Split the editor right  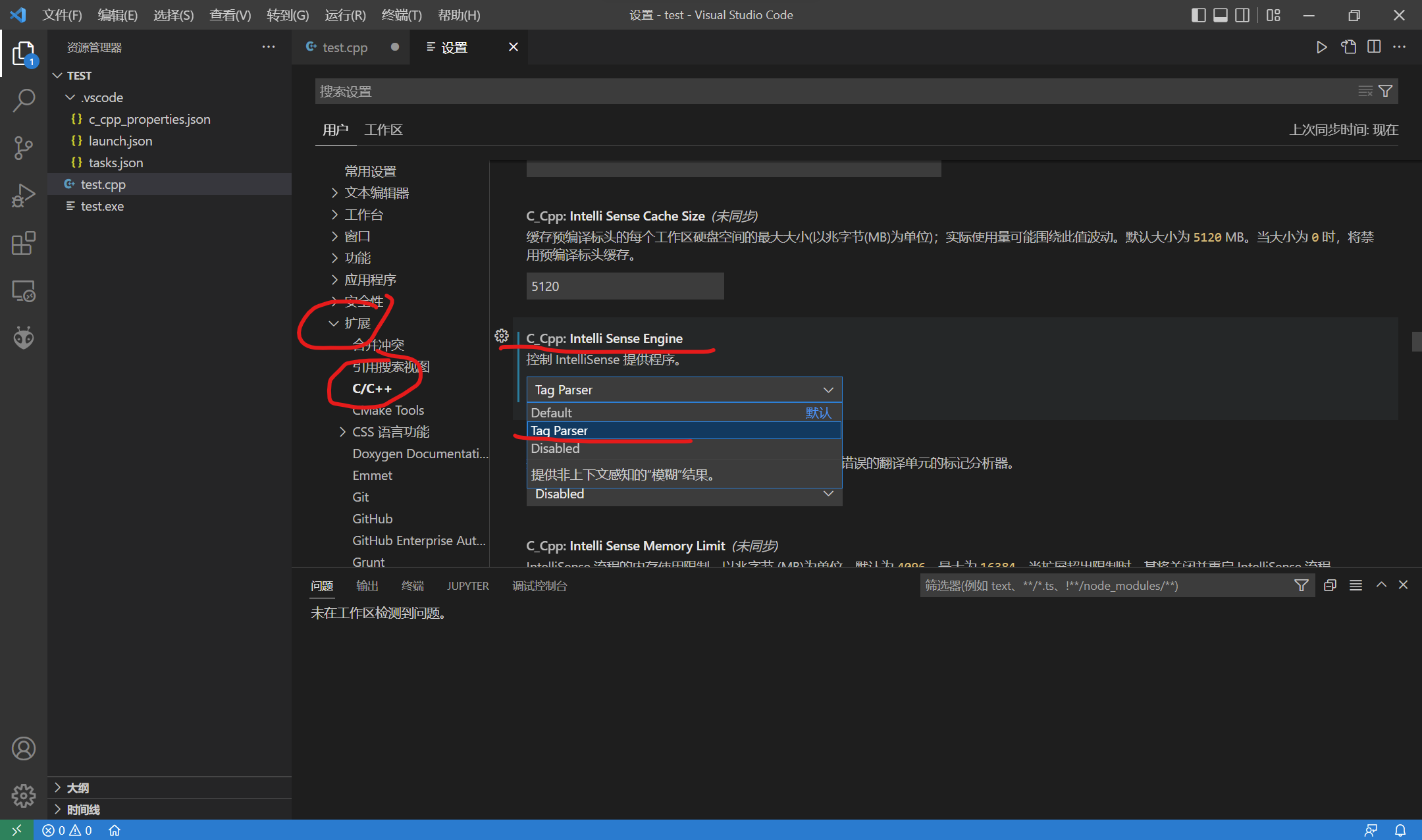tap(1374, 47)
